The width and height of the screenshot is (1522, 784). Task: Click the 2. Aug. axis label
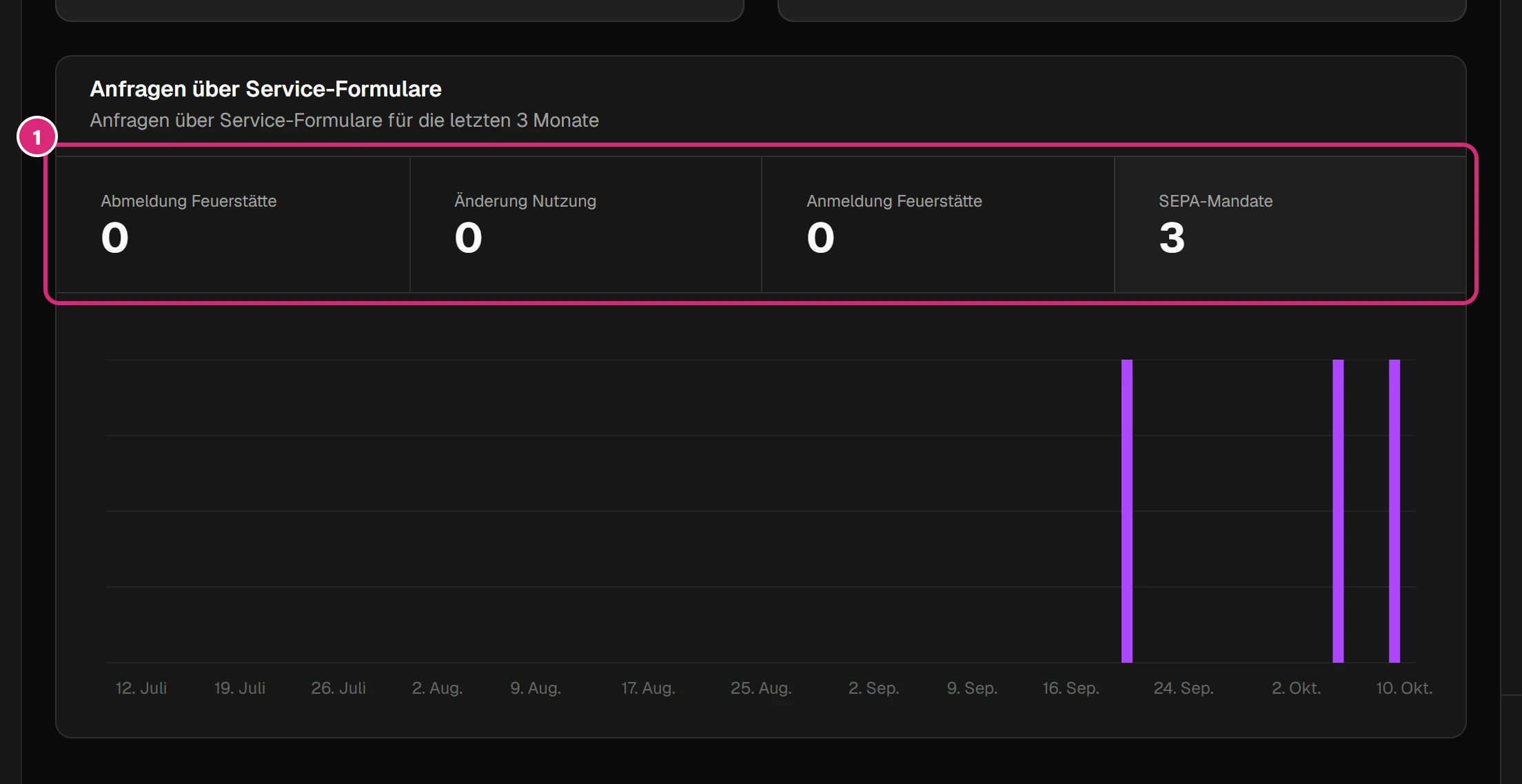[x=437, y=688]
